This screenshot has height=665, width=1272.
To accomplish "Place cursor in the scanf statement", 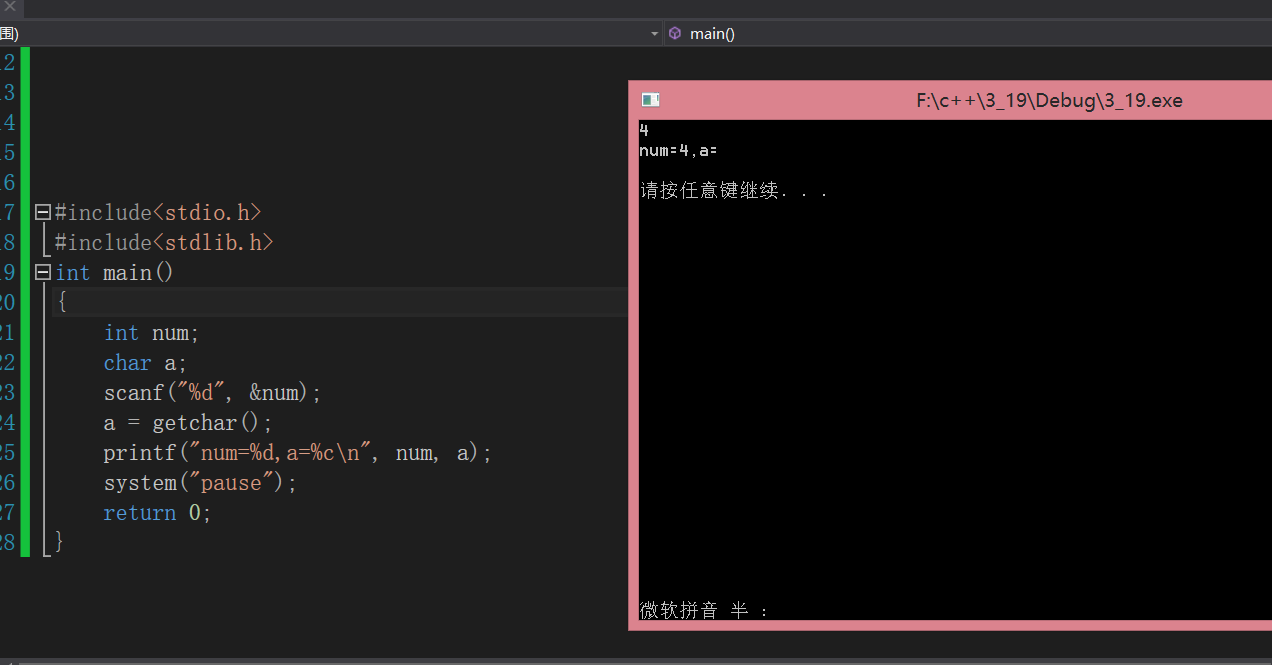I will click(200, 392).
